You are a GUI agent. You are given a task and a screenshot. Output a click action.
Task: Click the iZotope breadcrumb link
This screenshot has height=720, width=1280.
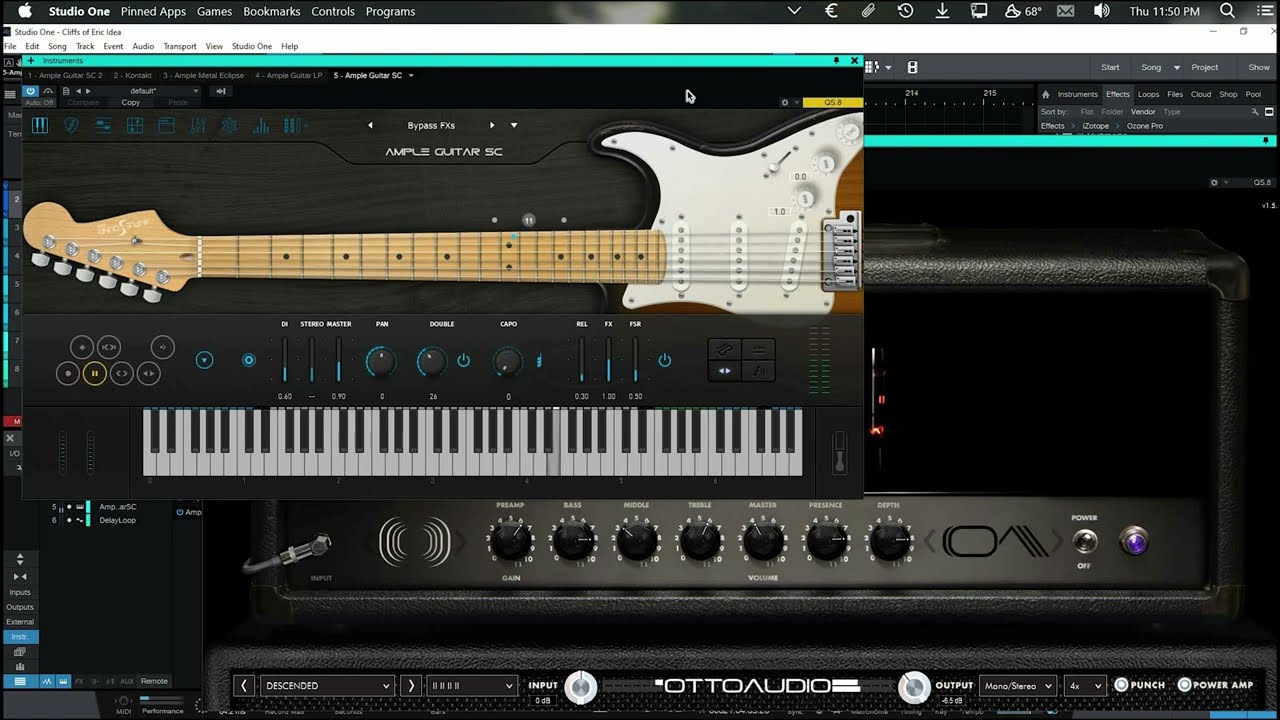point(1094,126)
